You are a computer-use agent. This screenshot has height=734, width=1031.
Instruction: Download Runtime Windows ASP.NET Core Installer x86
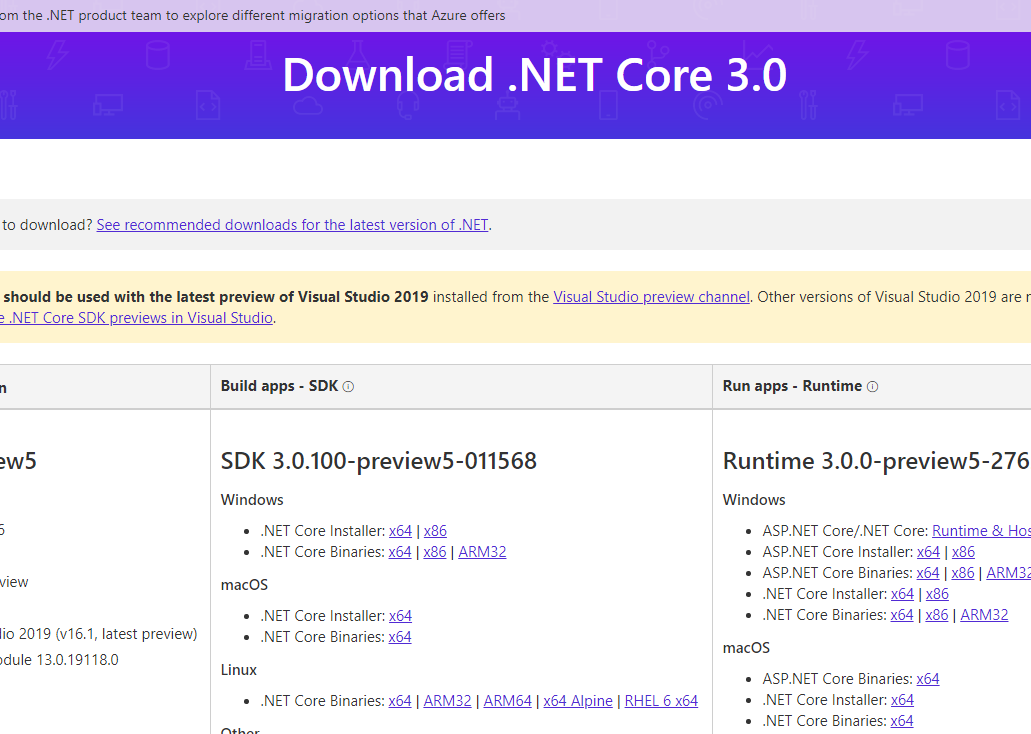pos(963,552)
